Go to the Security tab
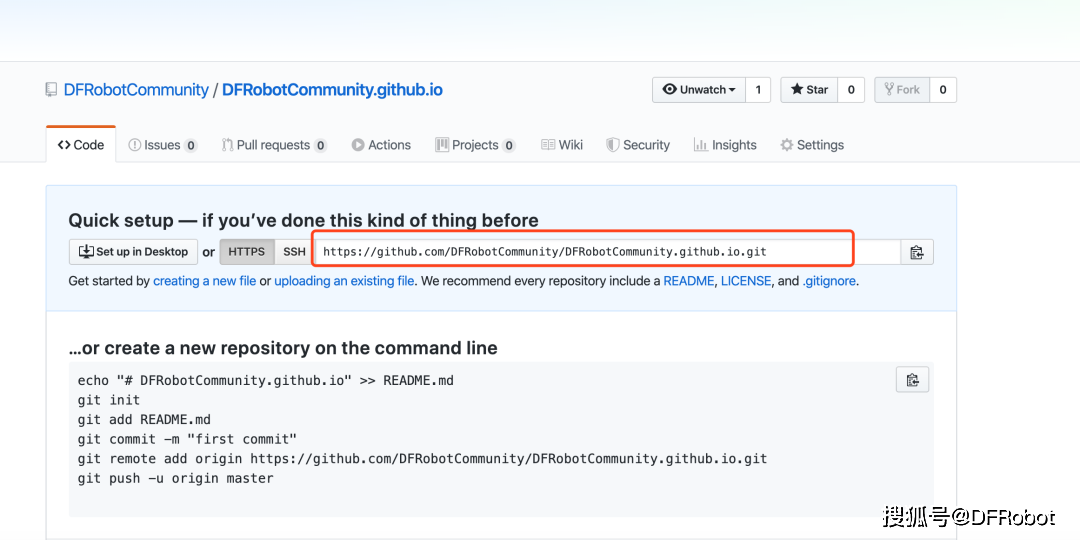This screenshot has width=1080, height=540. (638, 145)
